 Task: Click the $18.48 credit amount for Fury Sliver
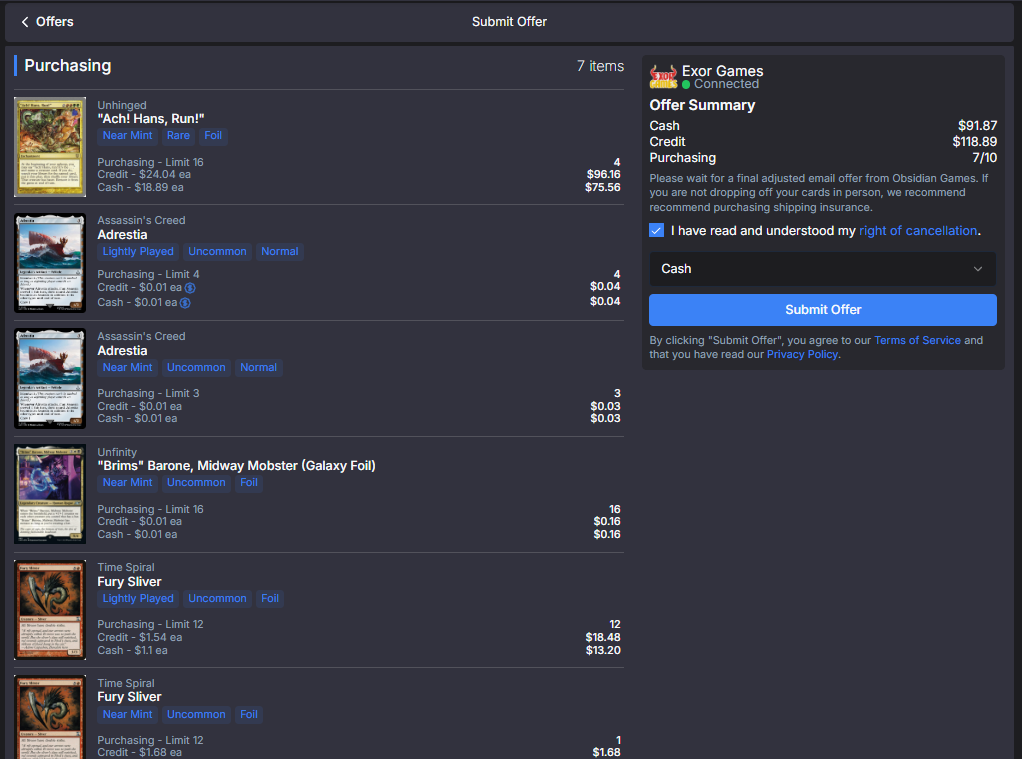[603, 638]
